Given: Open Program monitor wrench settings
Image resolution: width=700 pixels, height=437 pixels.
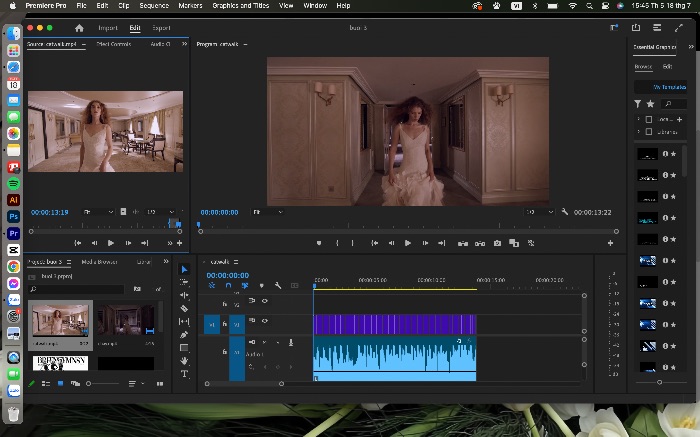Looking at the screenshot, I should (x=565, y=212).
